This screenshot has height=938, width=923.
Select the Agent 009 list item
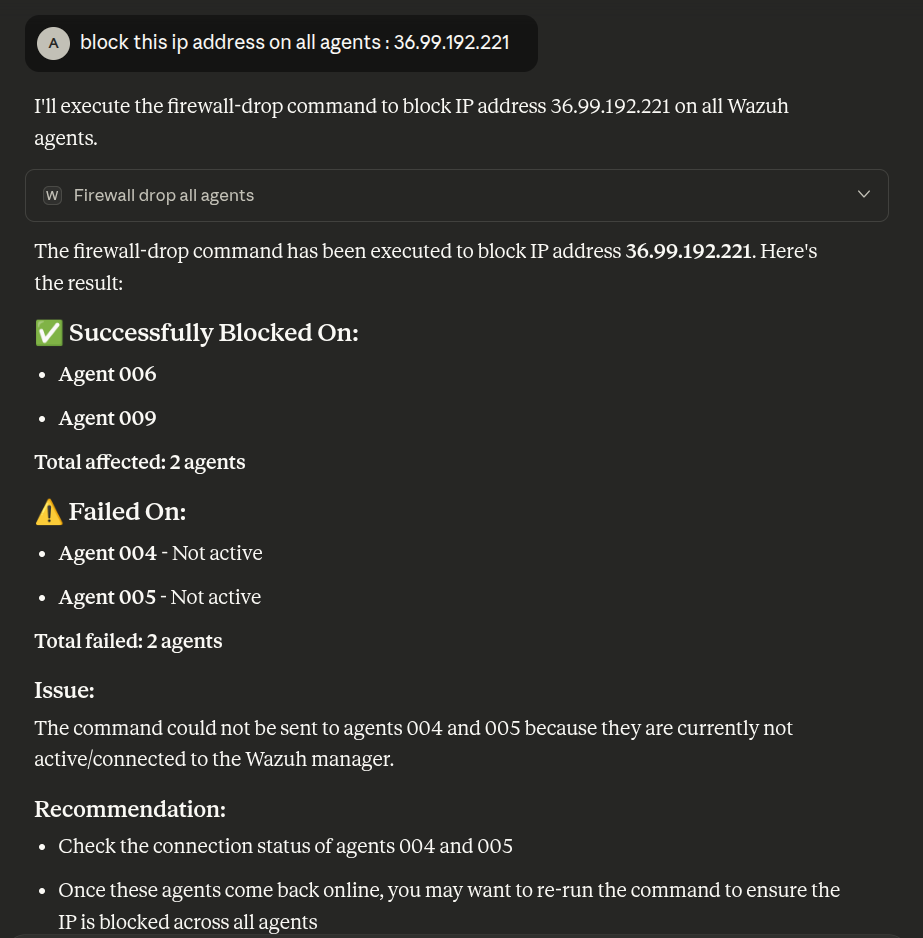(x=107, y=418)
